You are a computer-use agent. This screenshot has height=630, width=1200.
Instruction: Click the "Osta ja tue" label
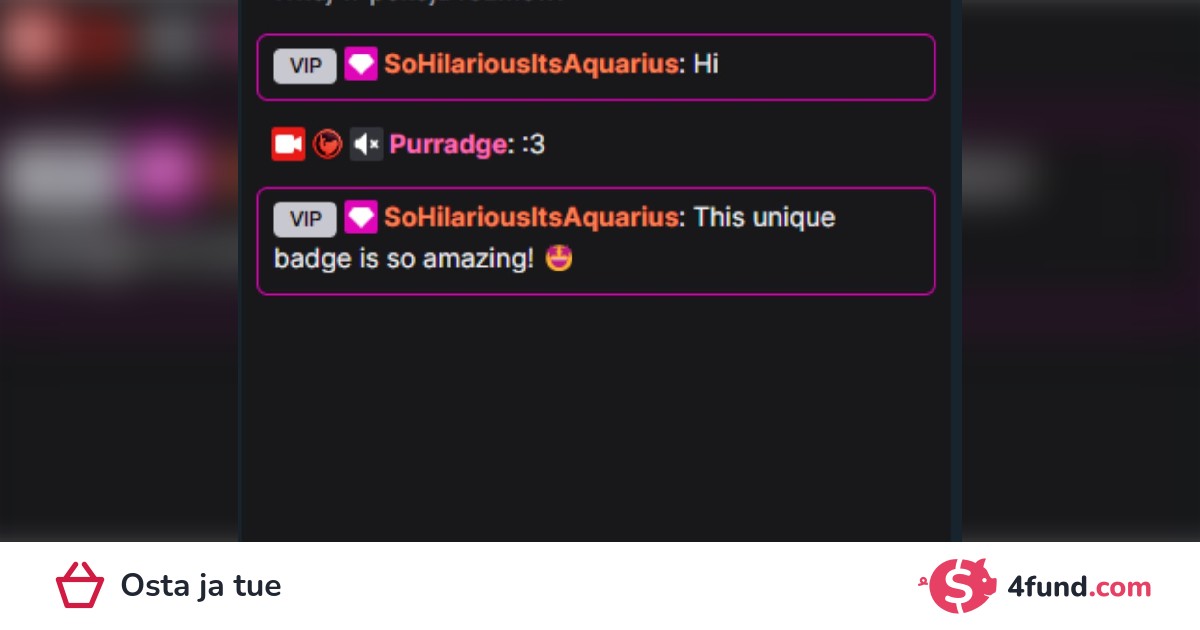pyautogui.click(x=201, y=586)
